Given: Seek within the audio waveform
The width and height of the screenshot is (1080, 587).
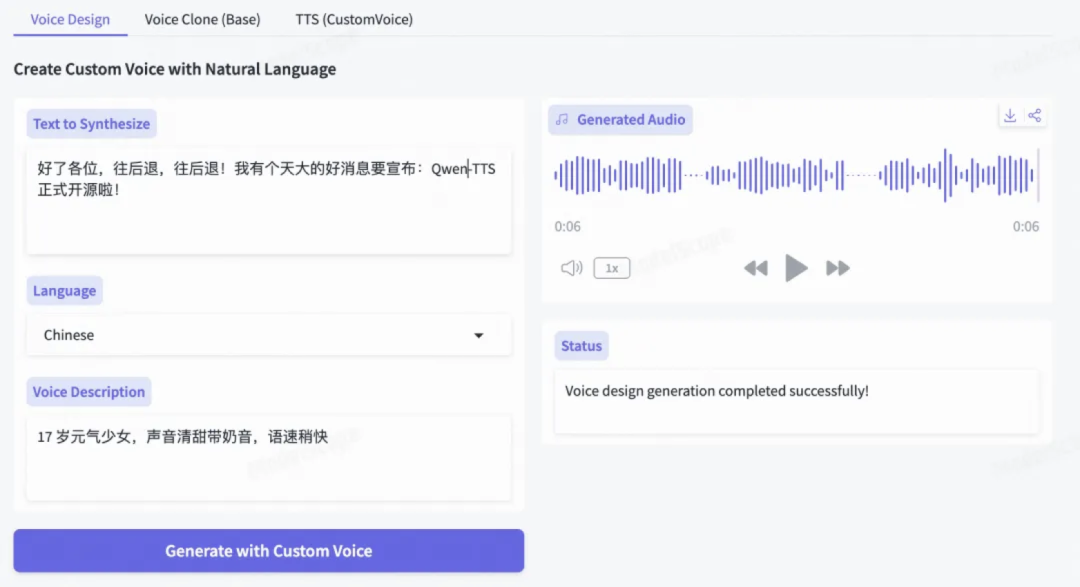Looking at the screenshot, I should (x=796, y=176).
